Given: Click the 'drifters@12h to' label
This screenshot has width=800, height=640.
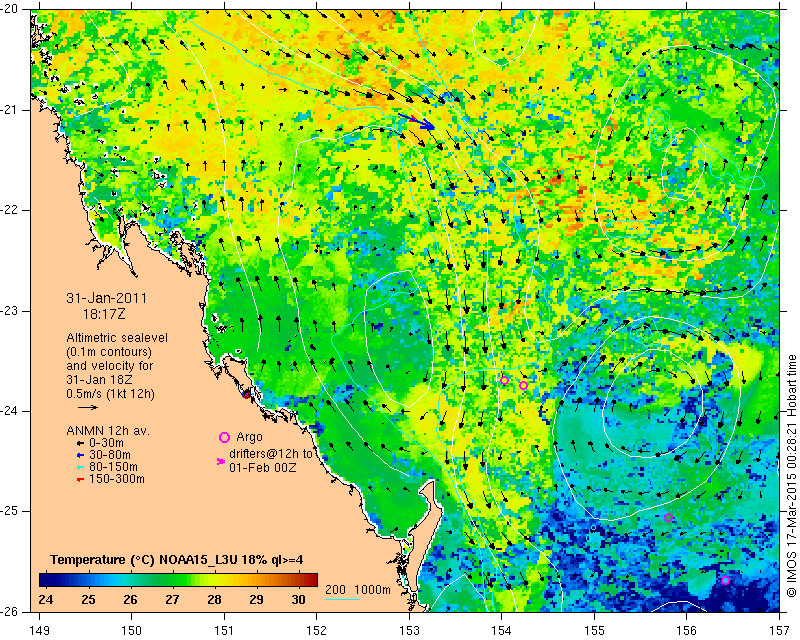Looking at the screenshot, I should 270,454.
